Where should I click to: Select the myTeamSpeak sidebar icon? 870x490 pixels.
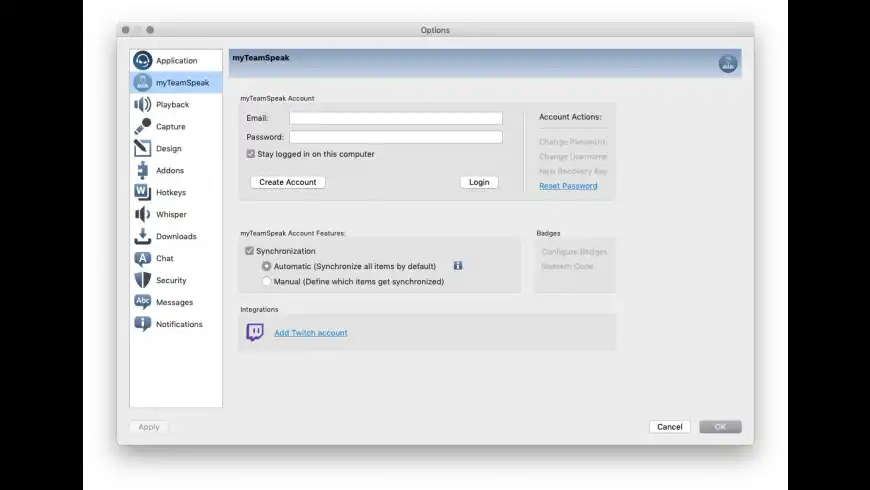point(143,83)
